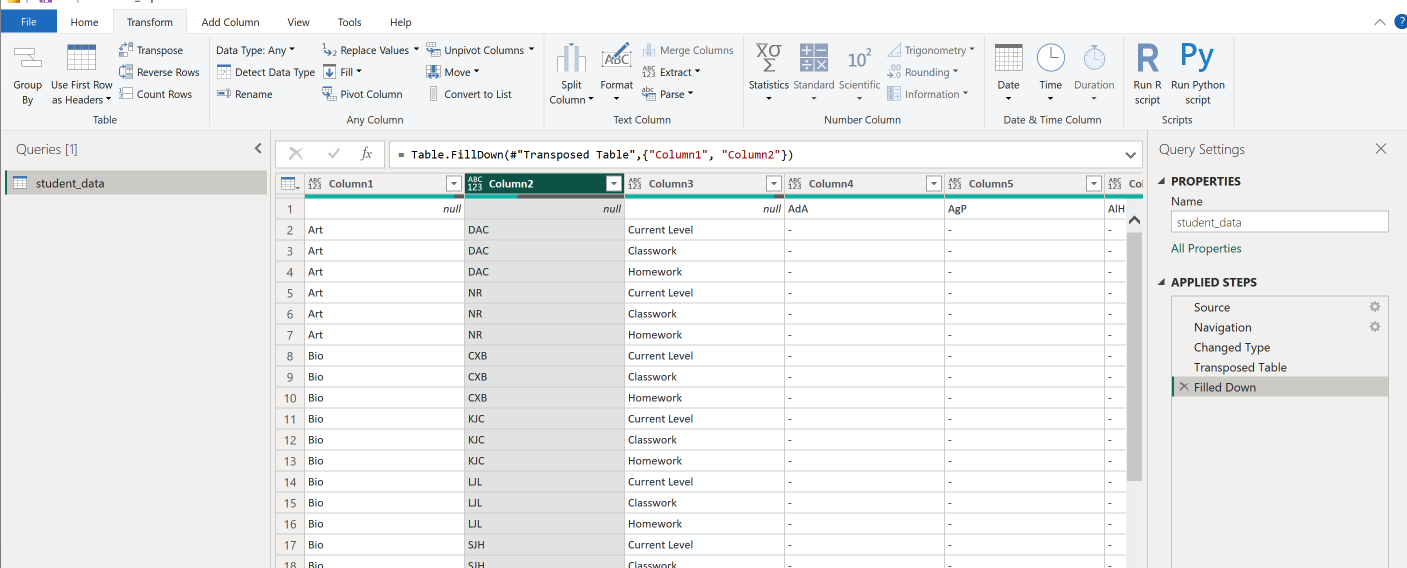Screen dimensions: 1407x568
Task: Switch to the Add Column tab
Action: tap(230, 22)
